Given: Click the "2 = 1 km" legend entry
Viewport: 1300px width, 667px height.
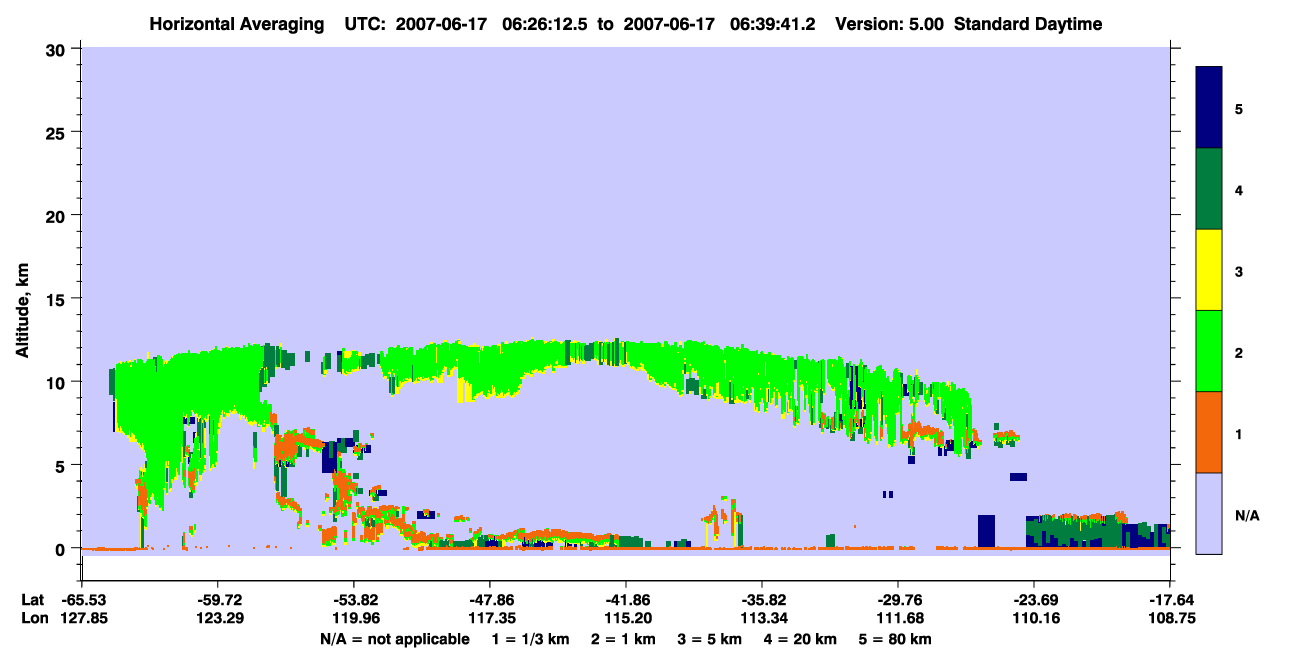Looking at the screenshot, I should click(624, 639).
